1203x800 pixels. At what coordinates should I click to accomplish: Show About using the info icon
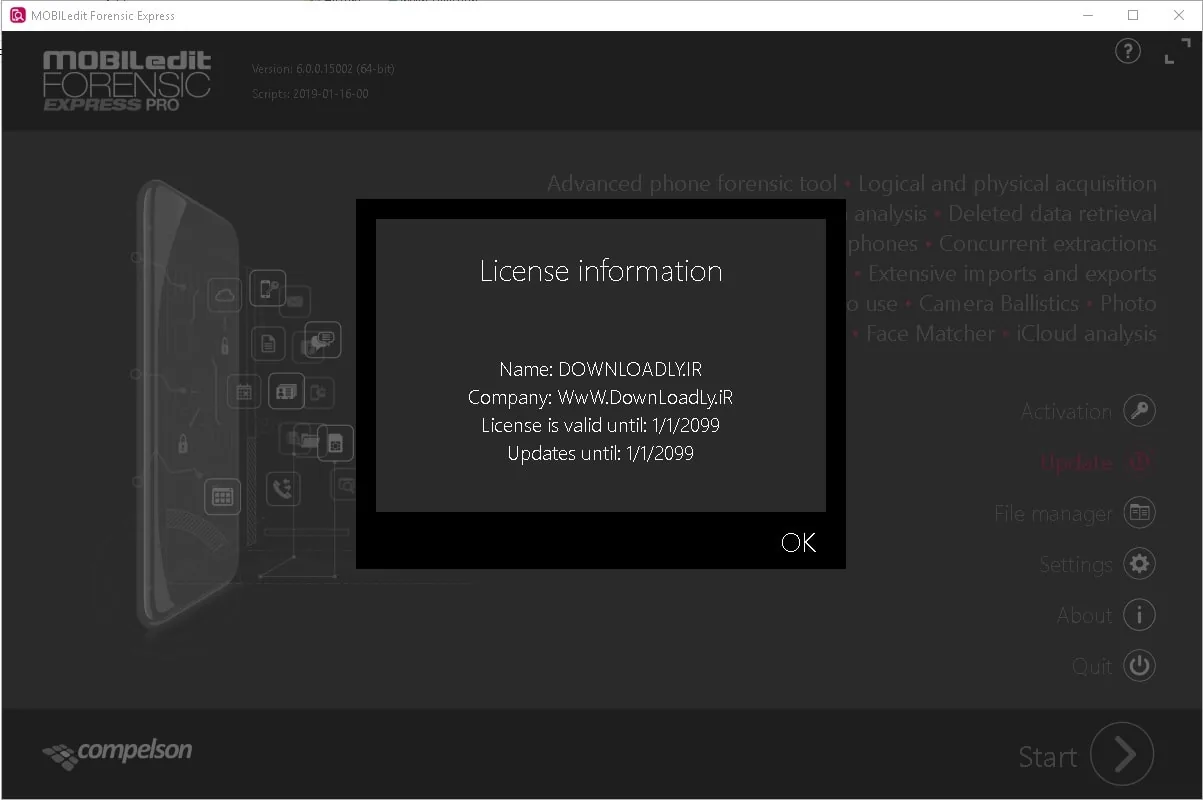click(1139, 615)
